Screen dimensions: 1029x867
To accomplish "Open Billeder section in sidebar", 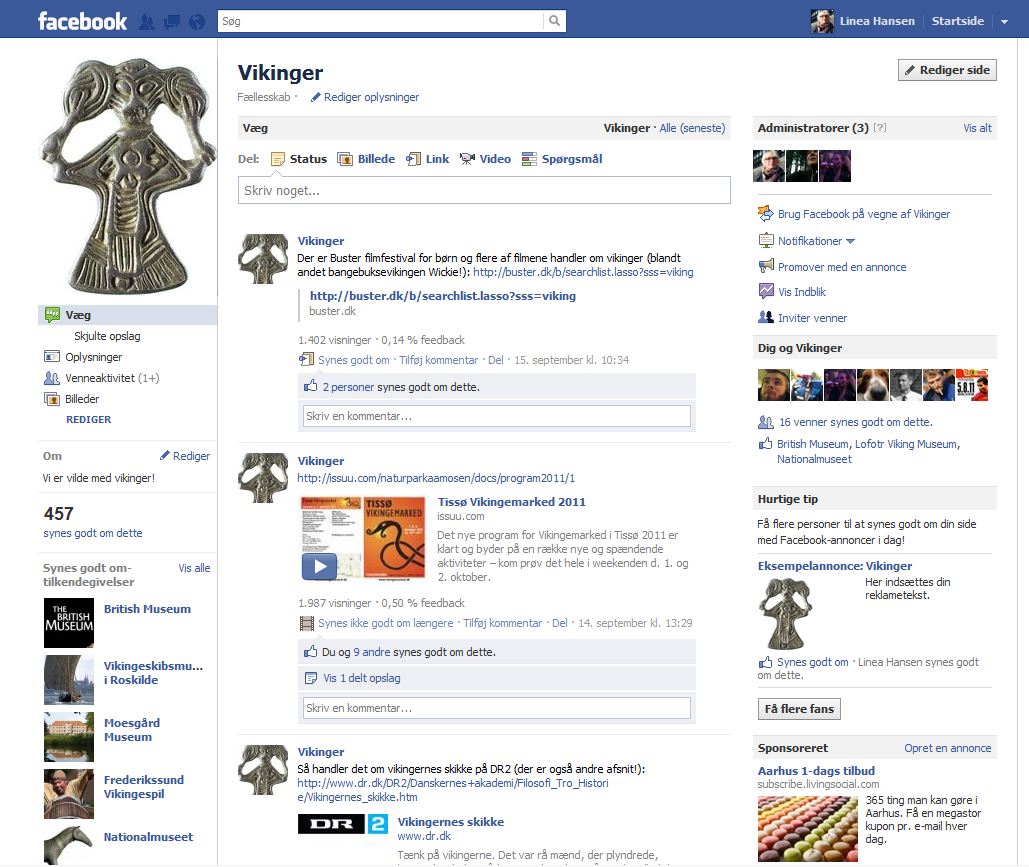I will 81,399.
